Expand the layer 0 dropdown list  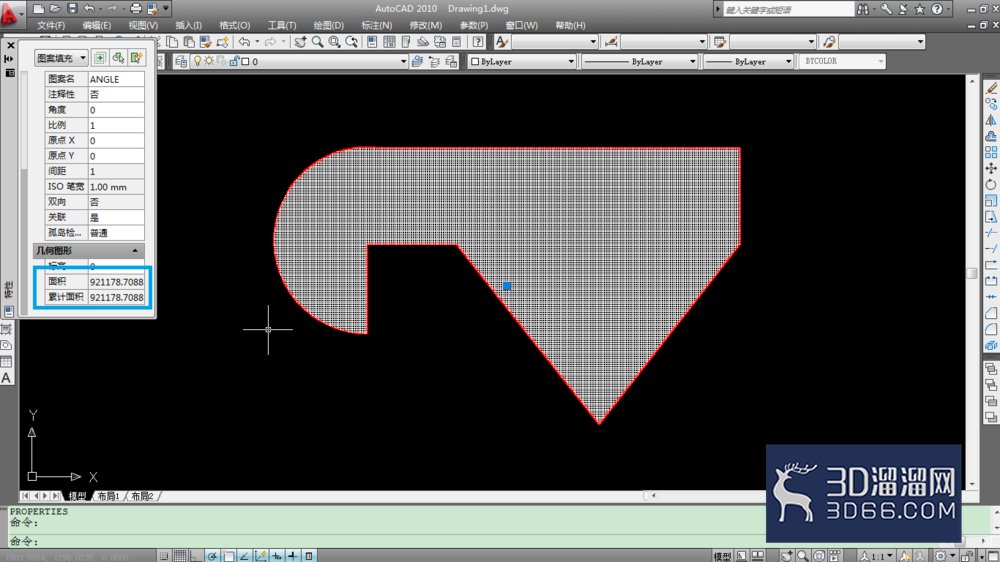(403, 62)
